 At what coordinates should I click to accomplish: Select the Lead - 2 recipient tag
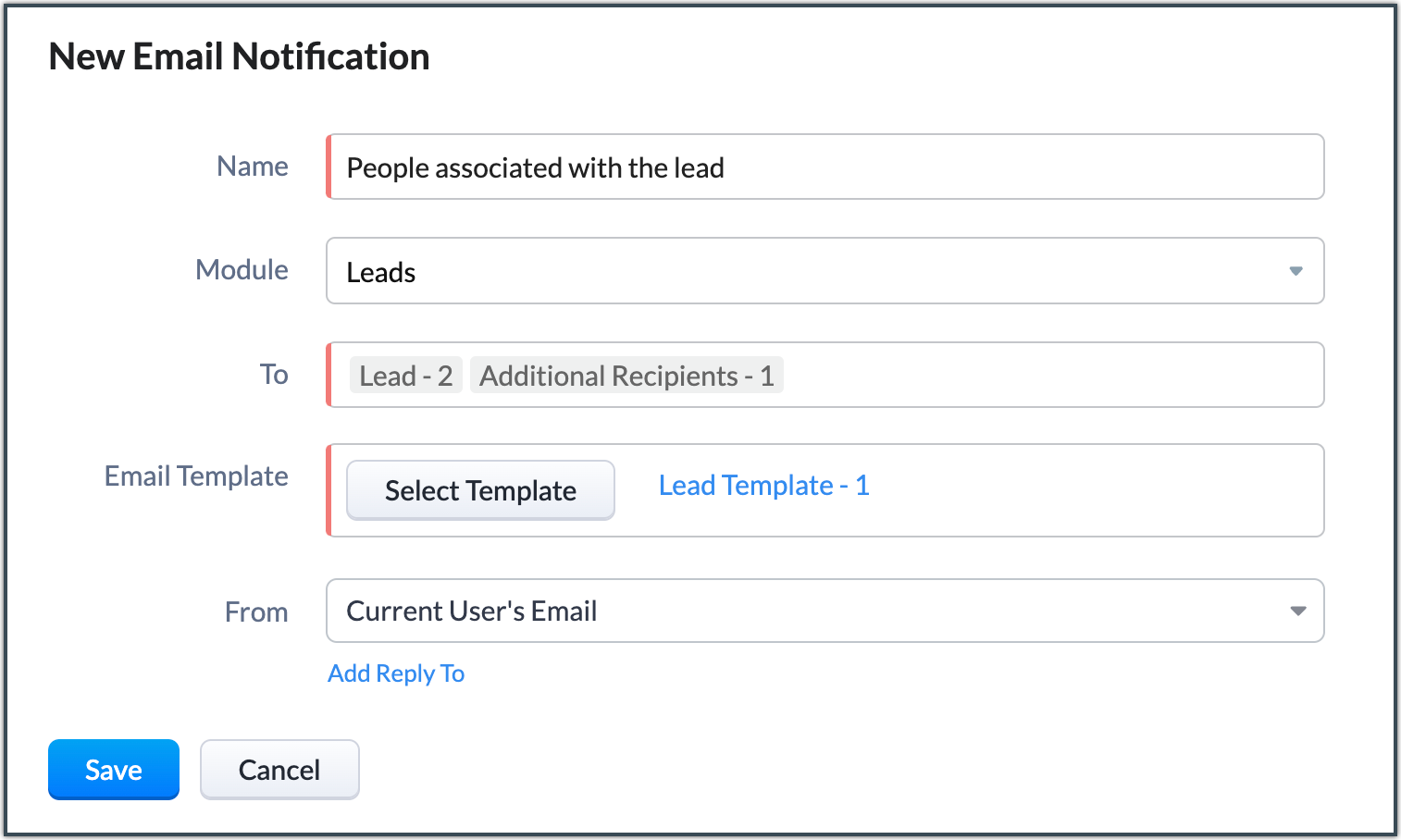405,376
